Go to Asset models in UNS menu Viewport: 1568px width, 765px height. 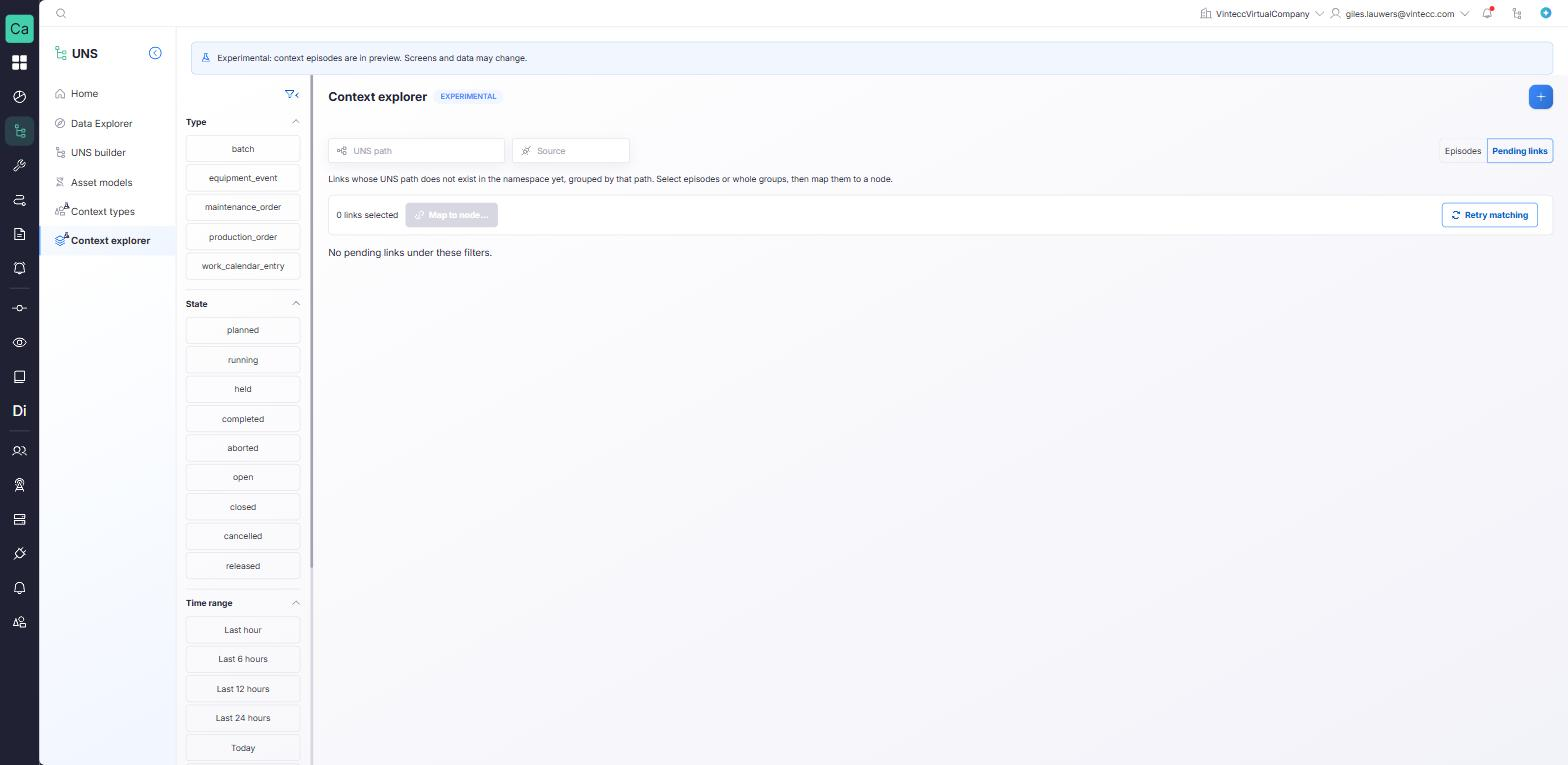[x=101, y=183]
